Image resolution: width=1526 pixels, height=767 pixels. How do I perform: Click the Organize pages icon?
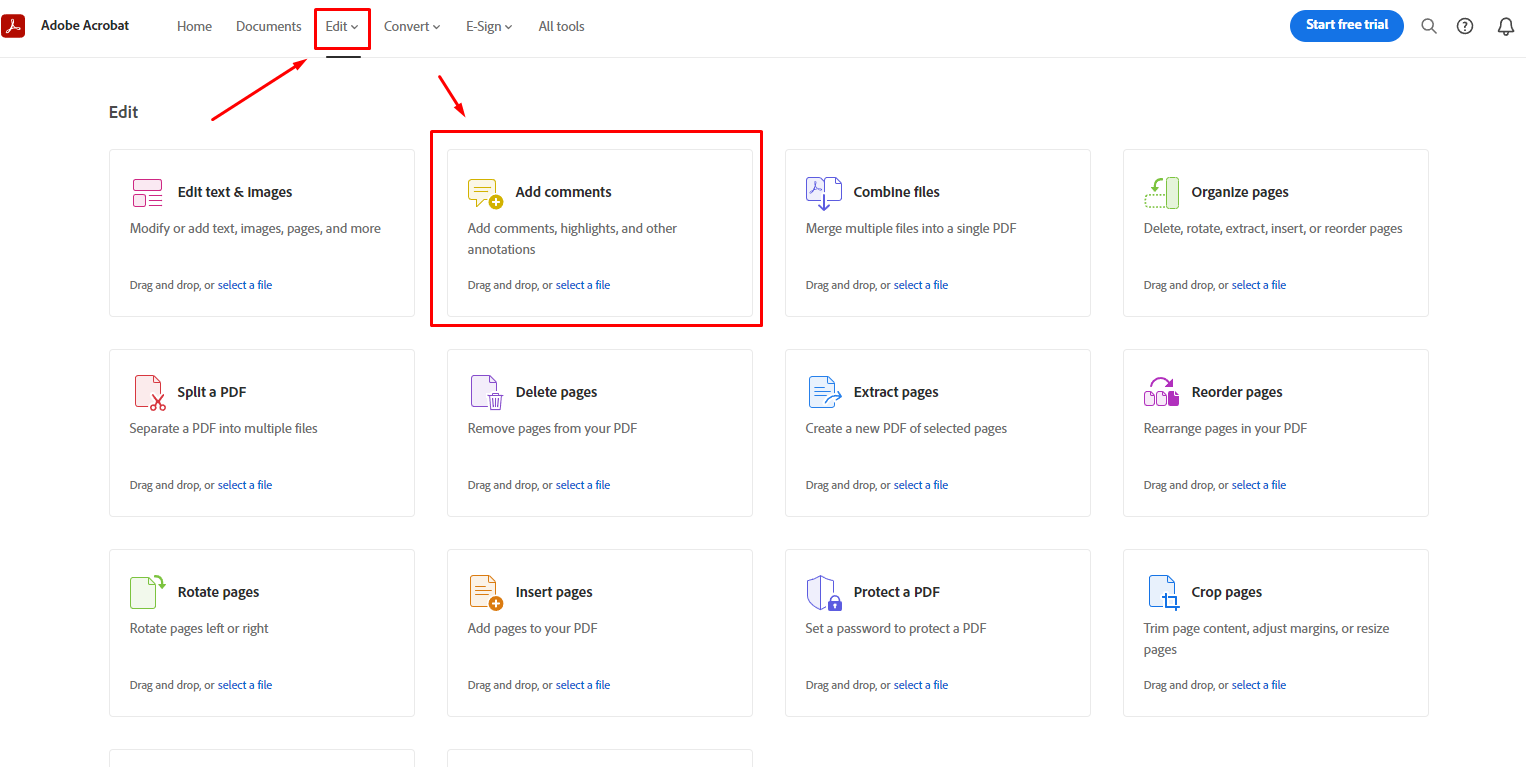[1161, 193]
